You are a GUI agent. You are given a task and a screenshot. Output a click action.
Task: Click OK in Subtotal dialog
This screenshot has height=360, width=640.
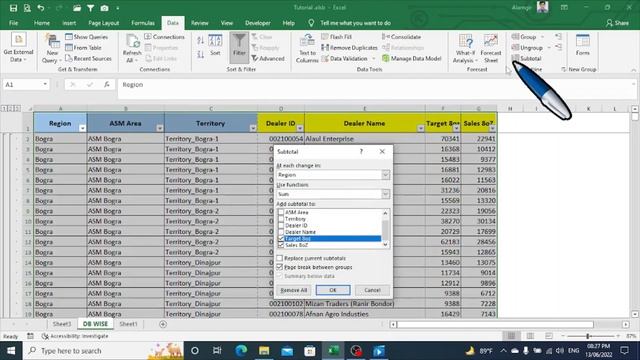333,290
